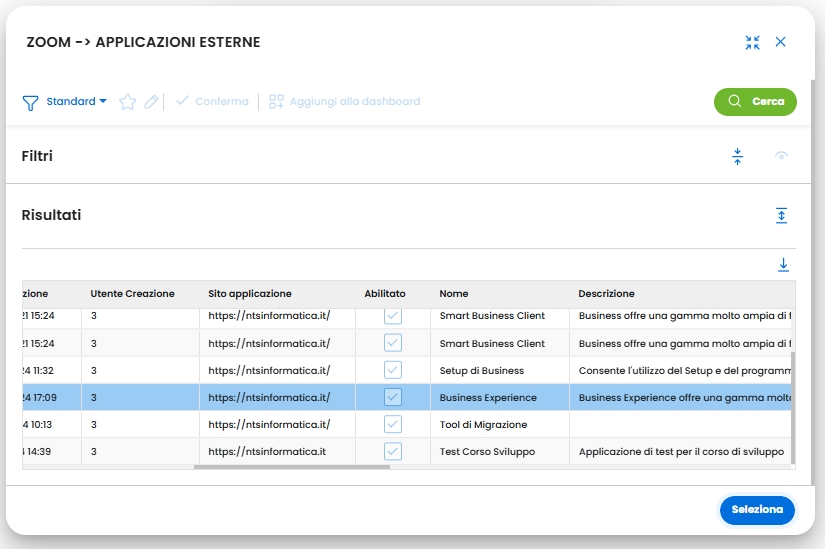This screenshot has width=825, height=549.
Task: Sort by the Descrizione column header
Action: tap(606, 294)
